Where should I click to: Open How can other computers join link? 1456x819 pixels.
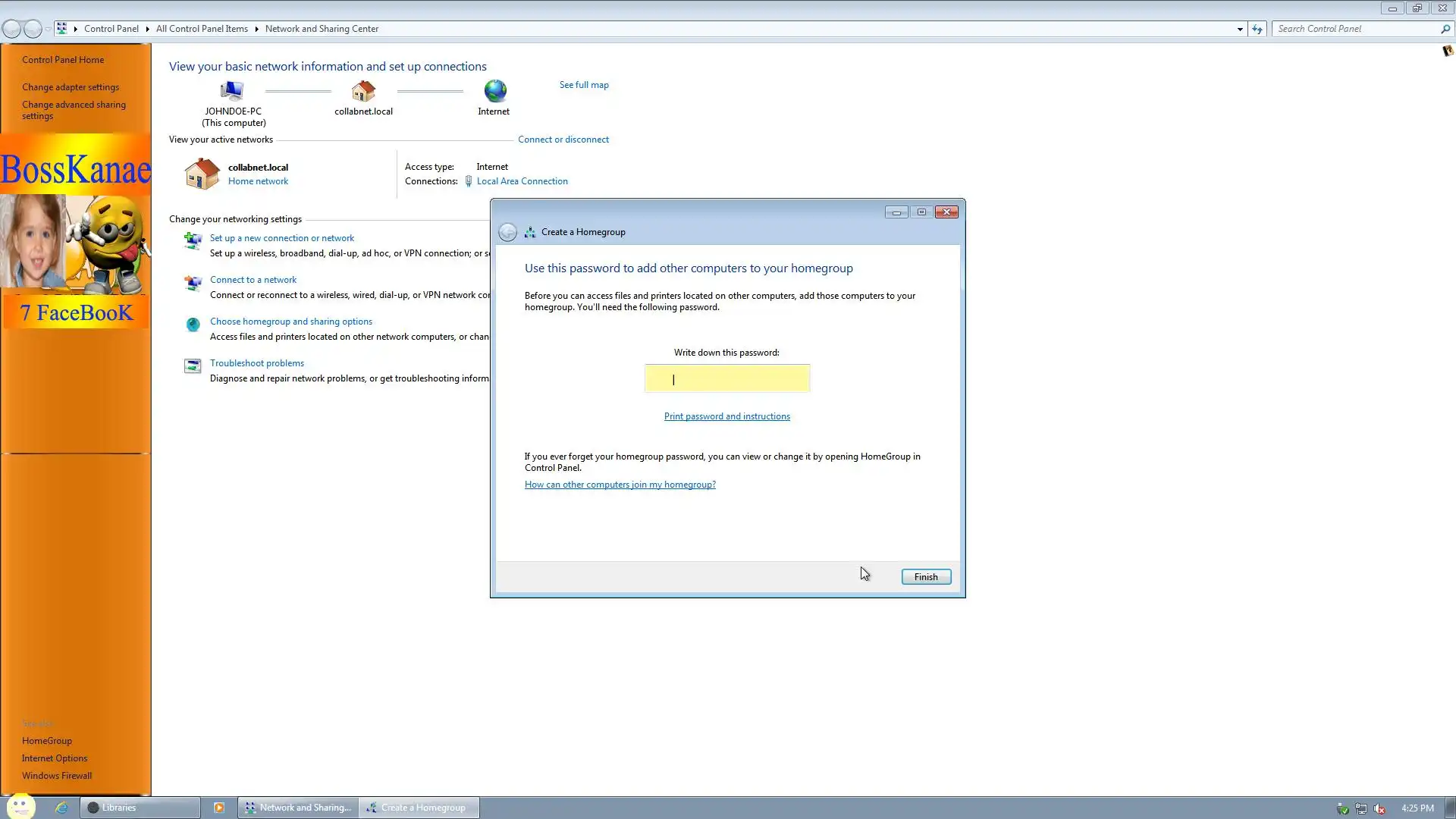point(620,485)
